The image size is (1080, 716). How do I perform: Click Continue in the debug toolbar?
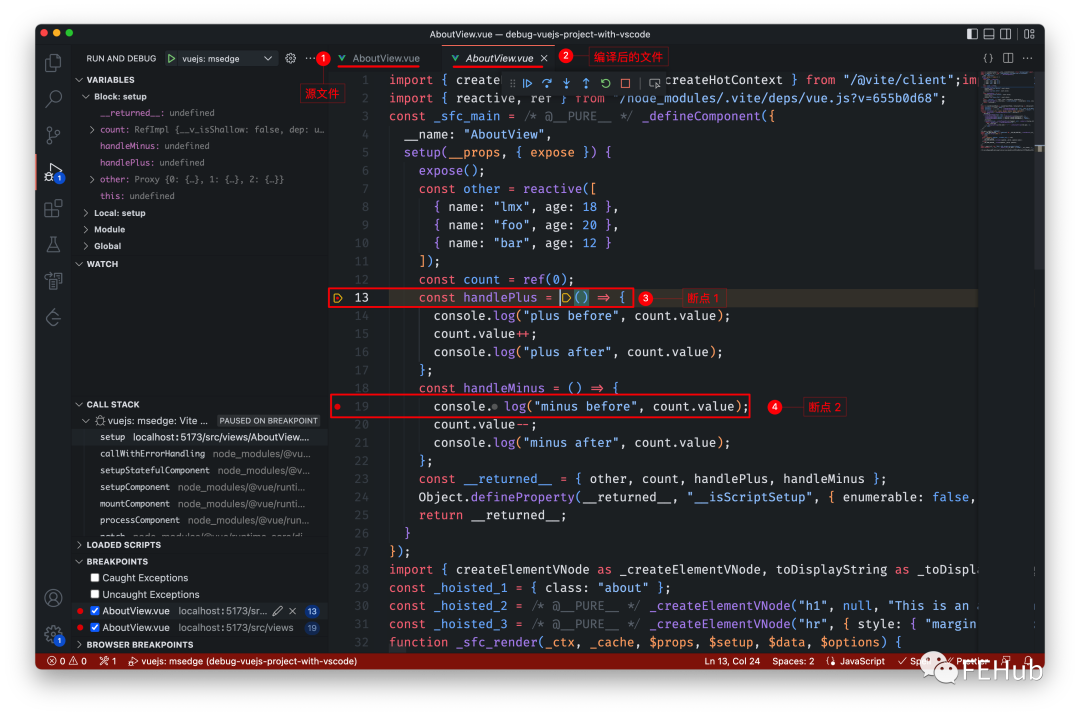pos(528,83)
